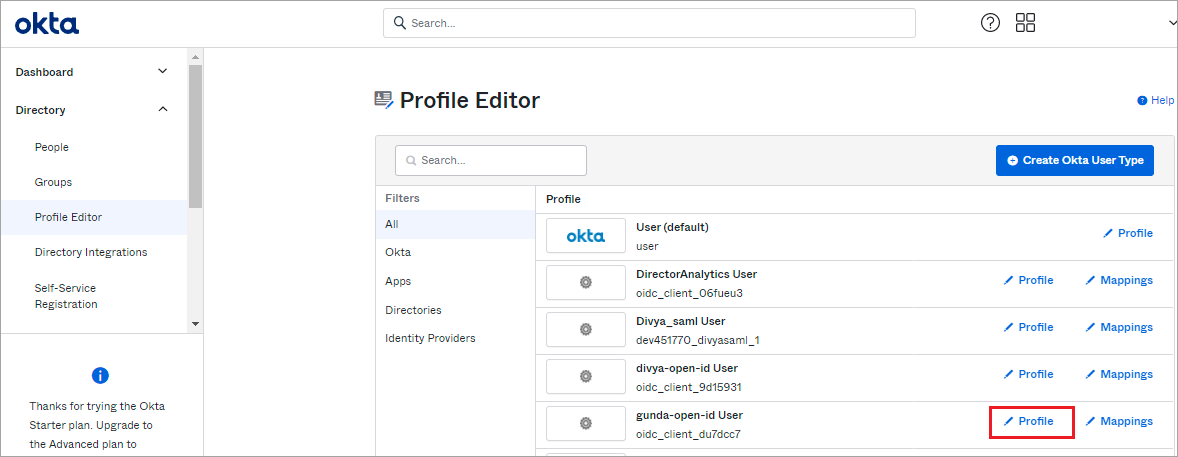Click dev451770_divyasaml_1 identifier text
Image resolution: width=1178 pixels, height=457 pixels.
coord(698,340)
